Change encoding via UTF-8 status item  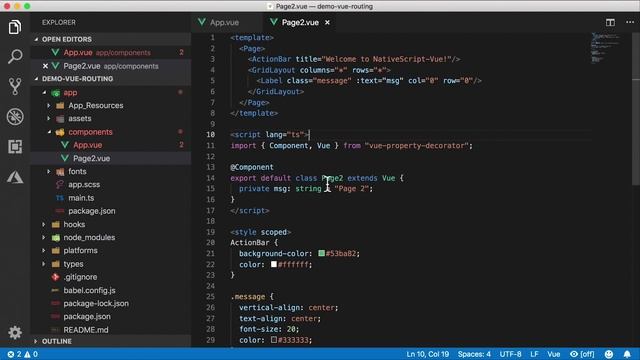(510, 354)
